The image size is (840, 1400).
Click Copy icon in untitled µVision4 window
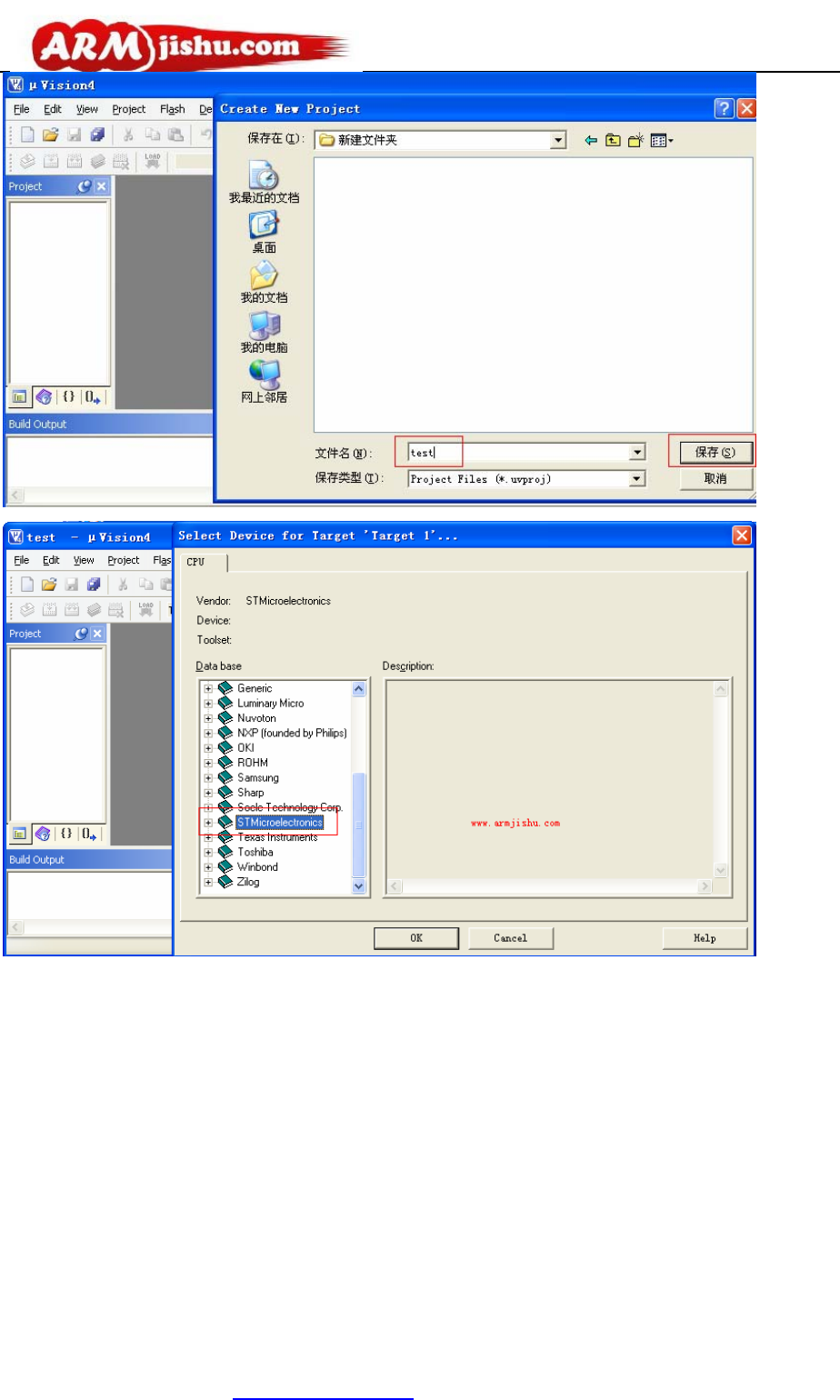tap(153, 135)
